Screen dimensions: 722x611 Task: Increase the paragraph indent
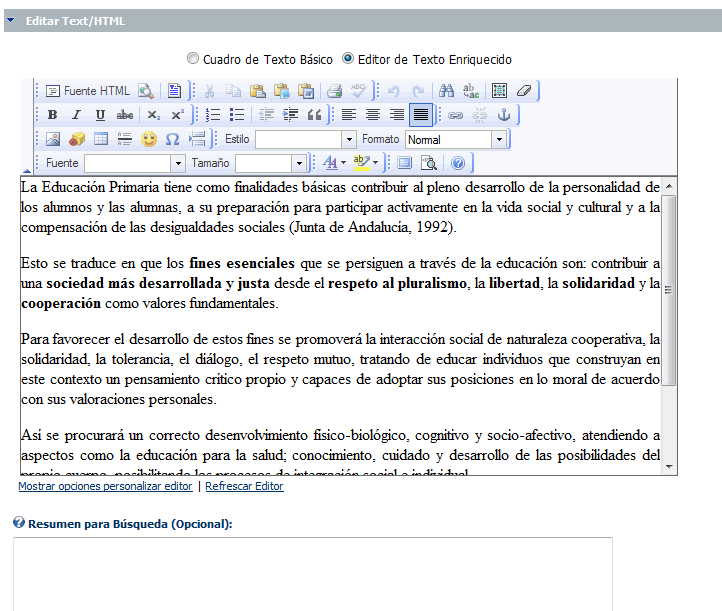(x=290, y=115)
